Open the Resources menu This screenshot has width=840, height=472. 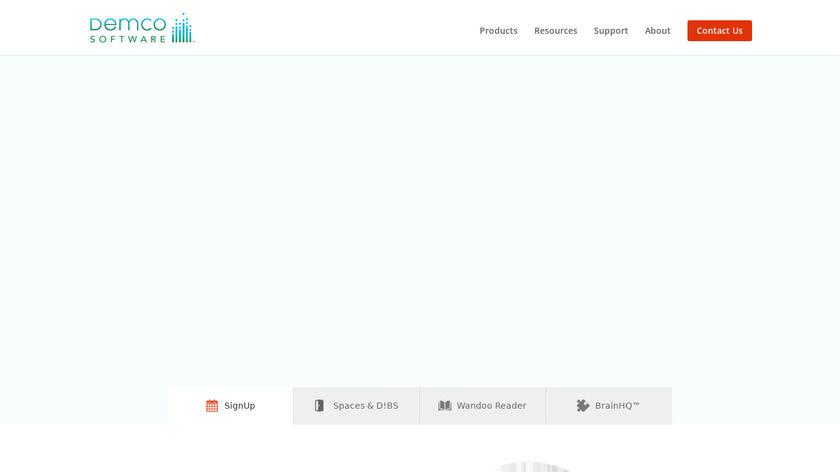click(x=556, y=31)
